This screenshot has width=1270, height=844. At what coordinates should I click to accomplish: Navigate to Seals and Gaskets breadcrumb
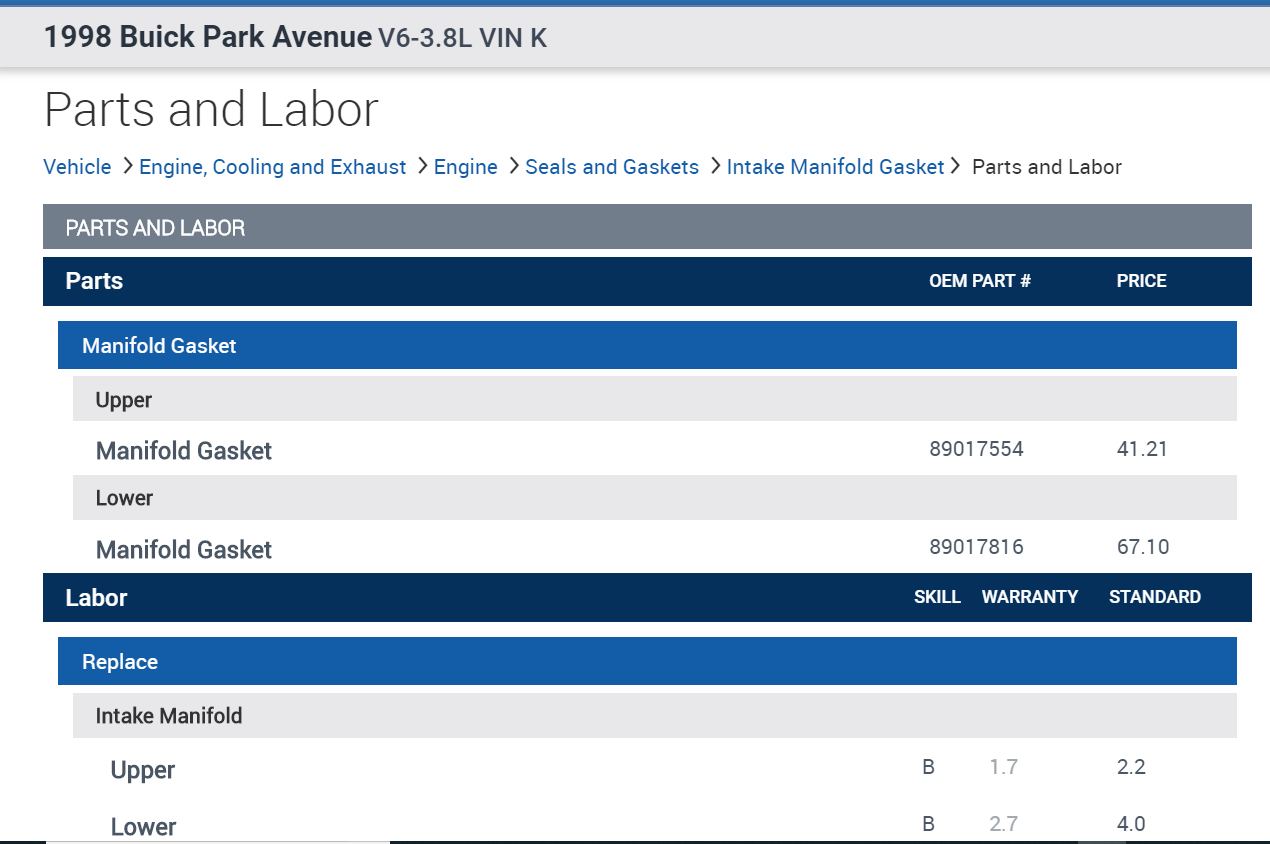[611, 167]
